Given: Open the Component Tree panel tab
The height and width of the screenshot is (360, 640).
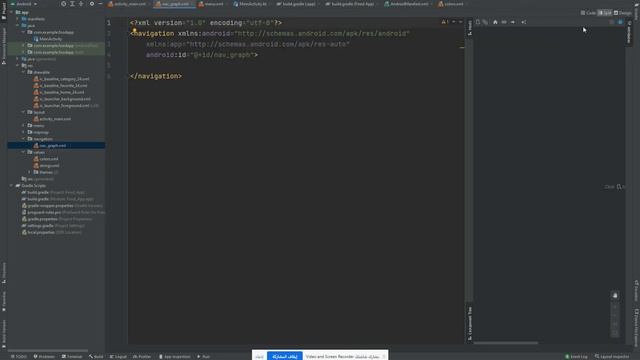Looking at the screenshot, I should 470,323.
